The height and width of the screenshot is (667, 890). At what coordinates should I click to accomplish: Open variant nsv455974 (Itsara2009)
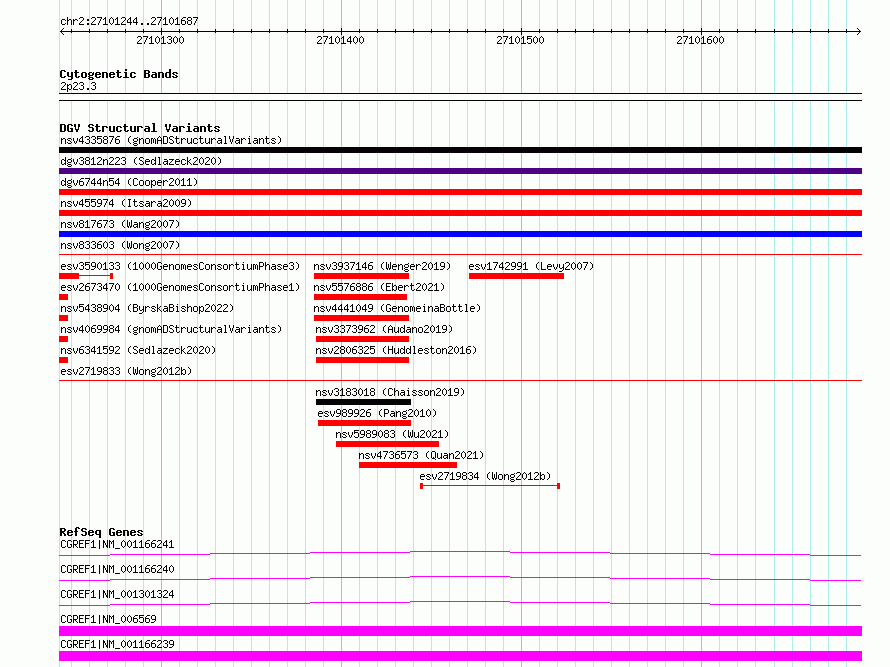pyautogui.click(x=126, y=203)
